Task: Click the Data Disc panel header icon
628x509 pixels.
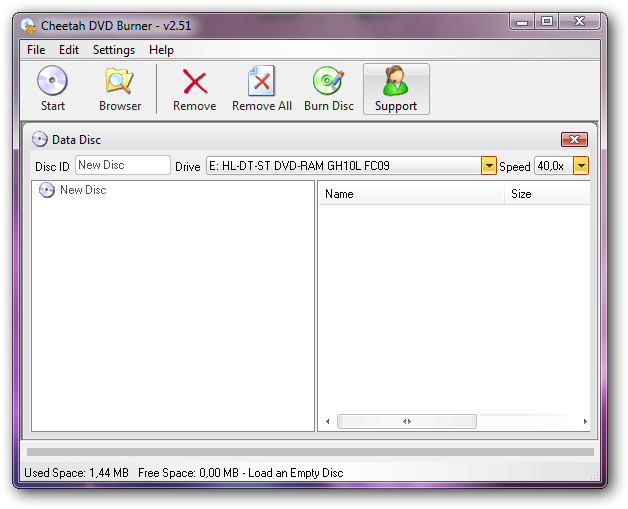Action: point(40,139)
